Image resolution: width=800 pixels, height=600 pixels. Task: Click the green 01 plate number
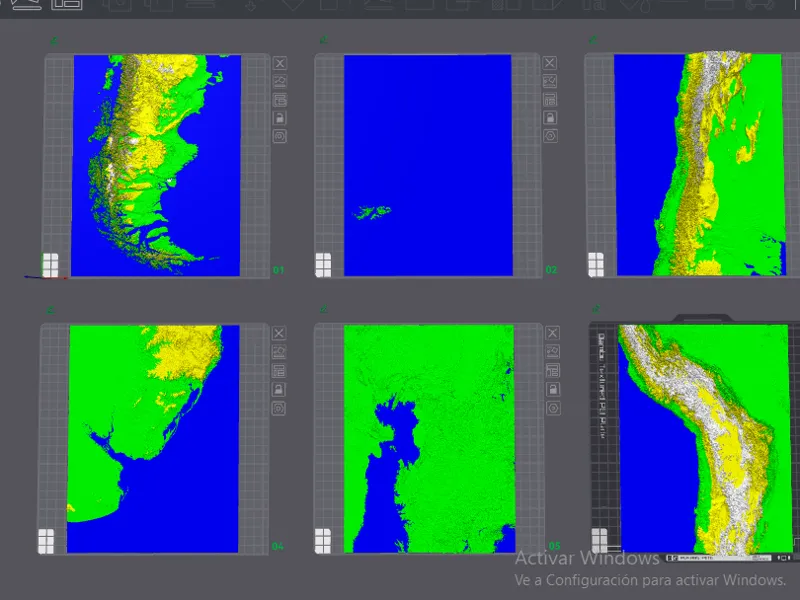(x=278, y=270)
